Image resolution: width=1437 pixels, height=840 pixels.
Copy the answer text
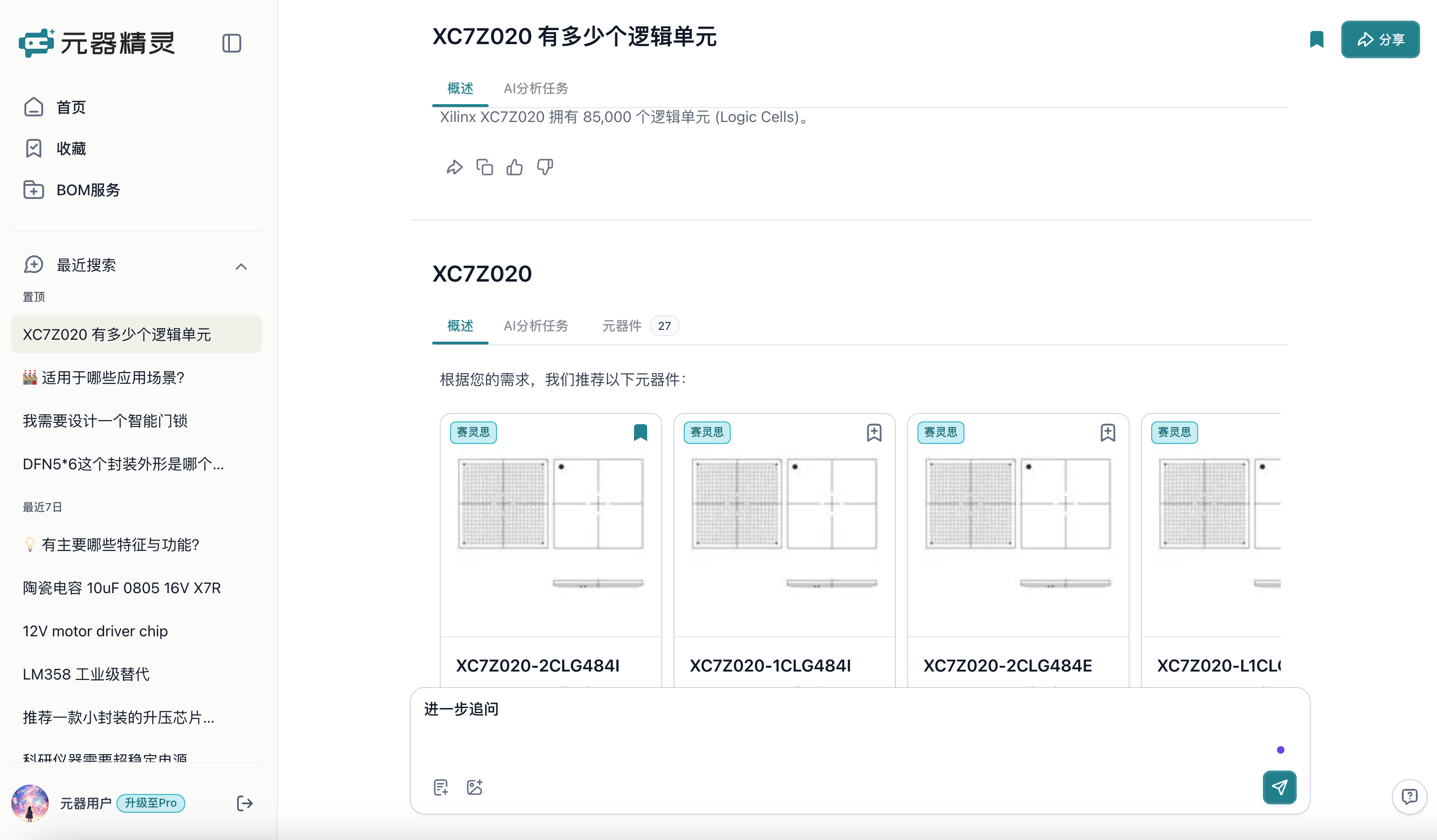pos(485,167)
